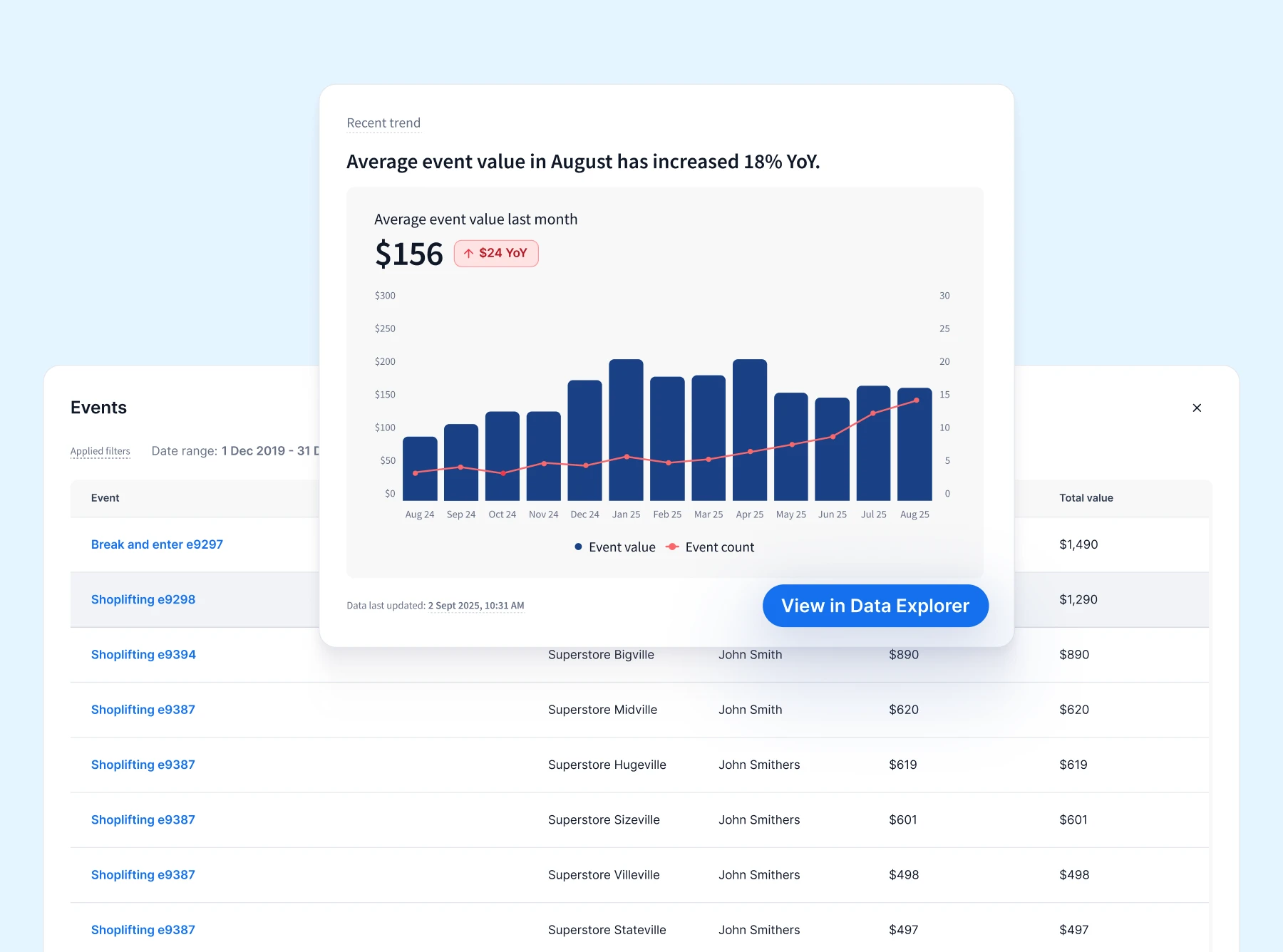
Task: Select the Aug 25 bar in chart
Action: [914, 444]
